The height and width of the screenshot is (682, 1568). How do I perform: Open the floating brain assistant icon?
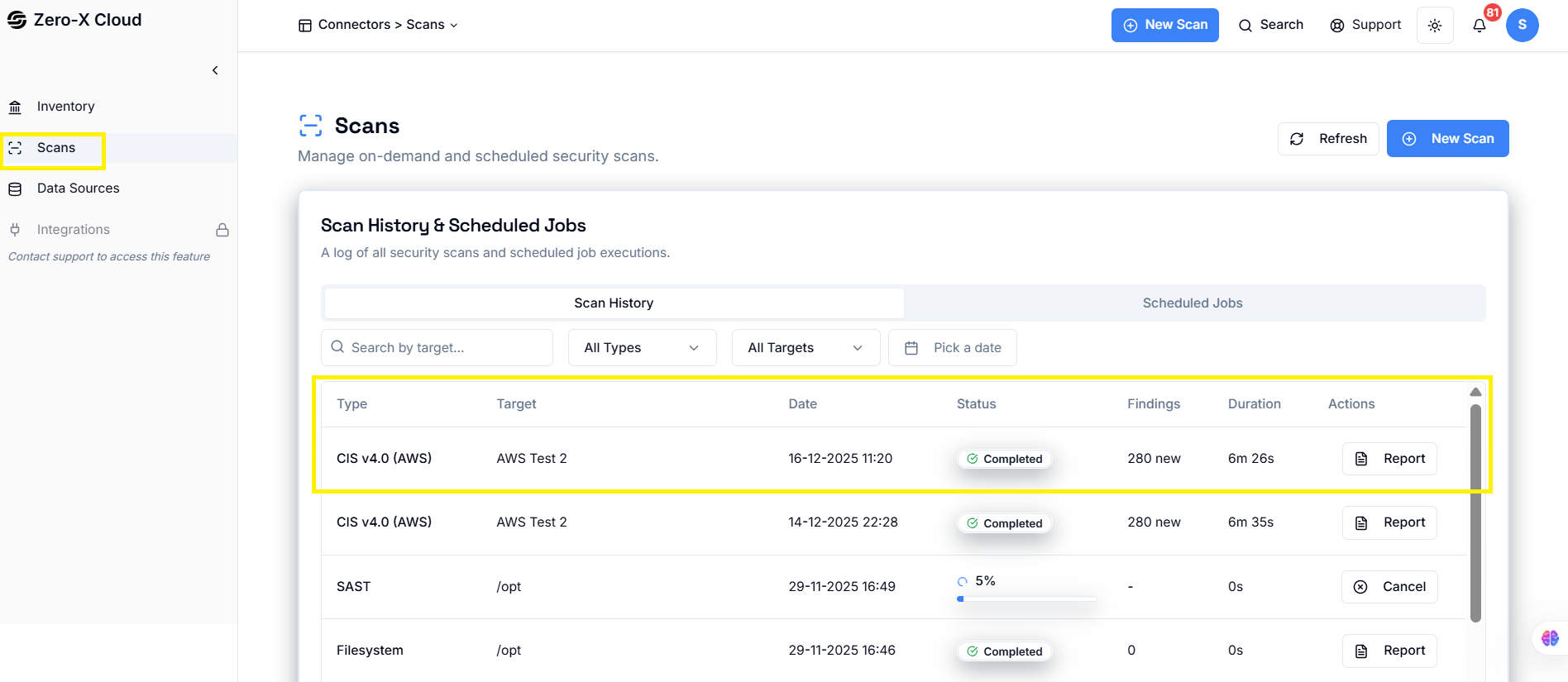click(1550, 638)
